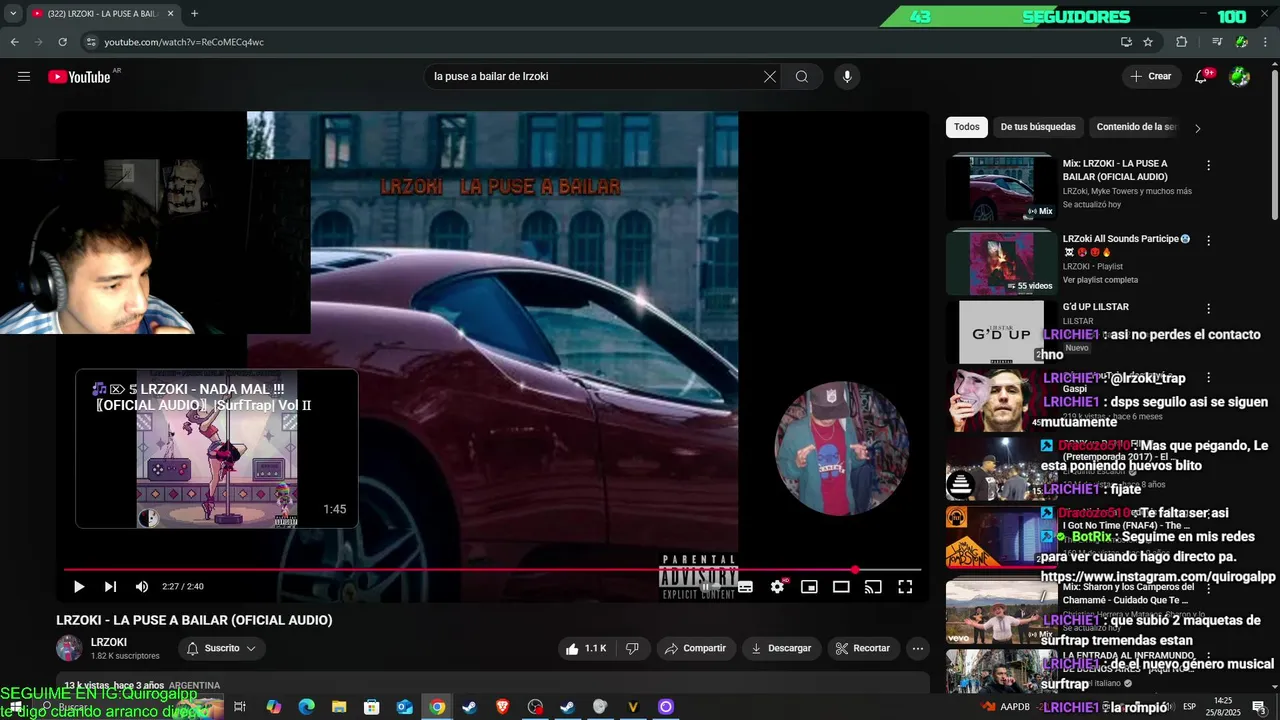Image resolution: width=1280 pixels, height=720 pixels.
Task: Click the Crear button
Action: (x=1150, y=76)
